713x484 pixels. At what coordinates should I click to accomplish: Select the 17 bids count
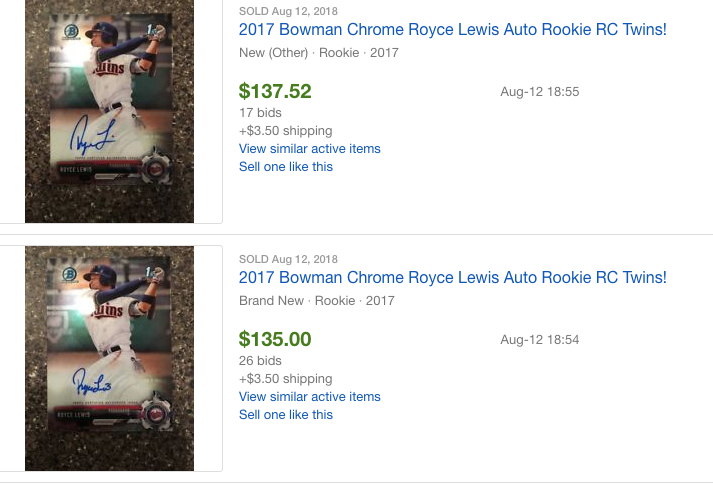pyautogui.click(x=260, y=113)
